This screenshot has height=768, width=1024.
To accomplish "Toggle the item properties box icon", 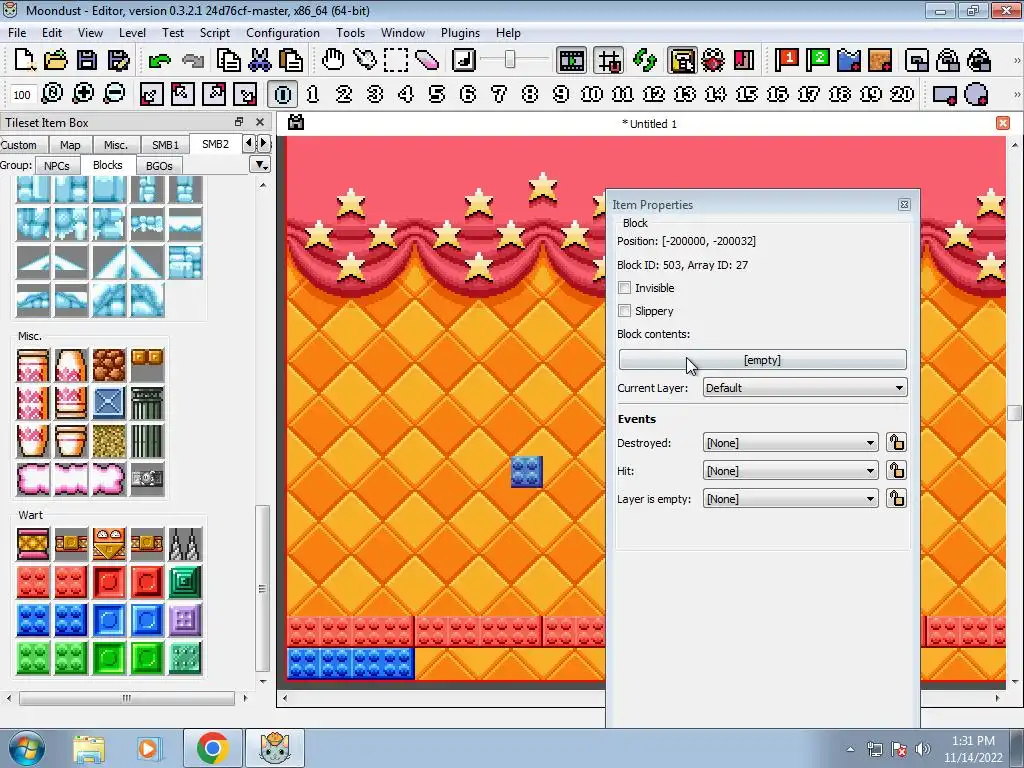I will (x=682, y=60).
